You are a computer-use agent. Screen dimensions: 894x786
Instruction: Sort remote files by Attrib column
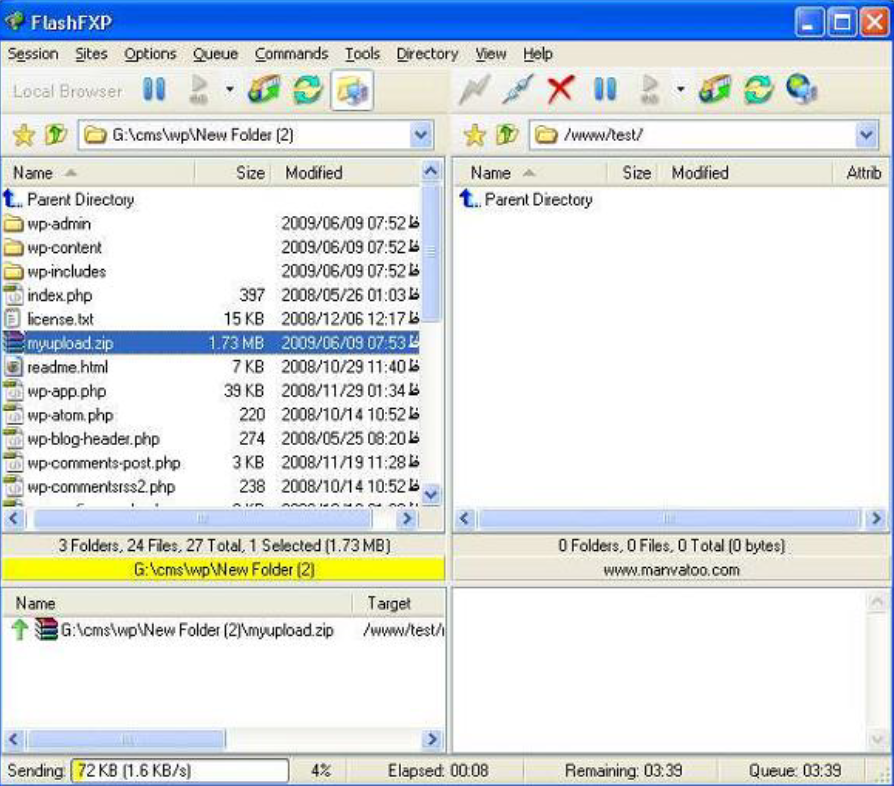861,173
